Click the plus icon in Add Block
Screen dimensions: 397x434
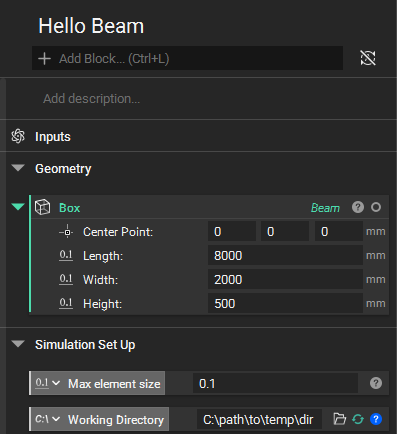tap(44, 59)
